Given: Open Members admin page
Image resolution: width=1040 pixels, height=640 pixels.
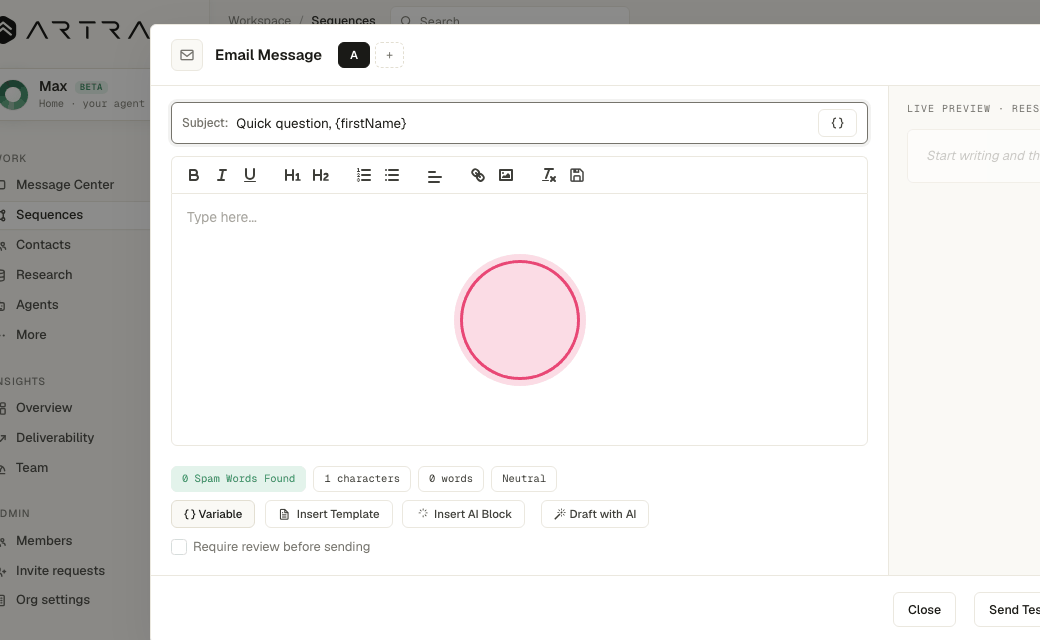Looking at the screenshot, I should coord(44,541).
